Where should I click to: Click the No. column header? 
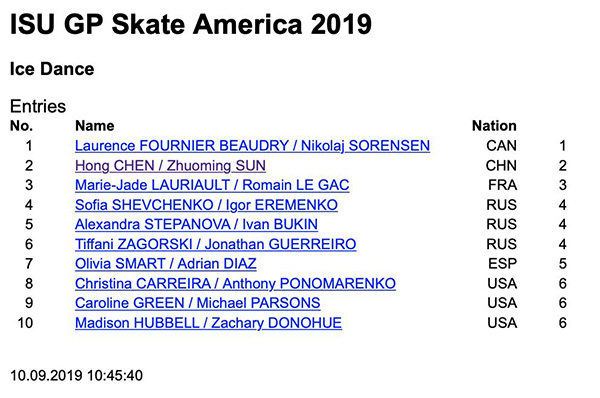21,126
